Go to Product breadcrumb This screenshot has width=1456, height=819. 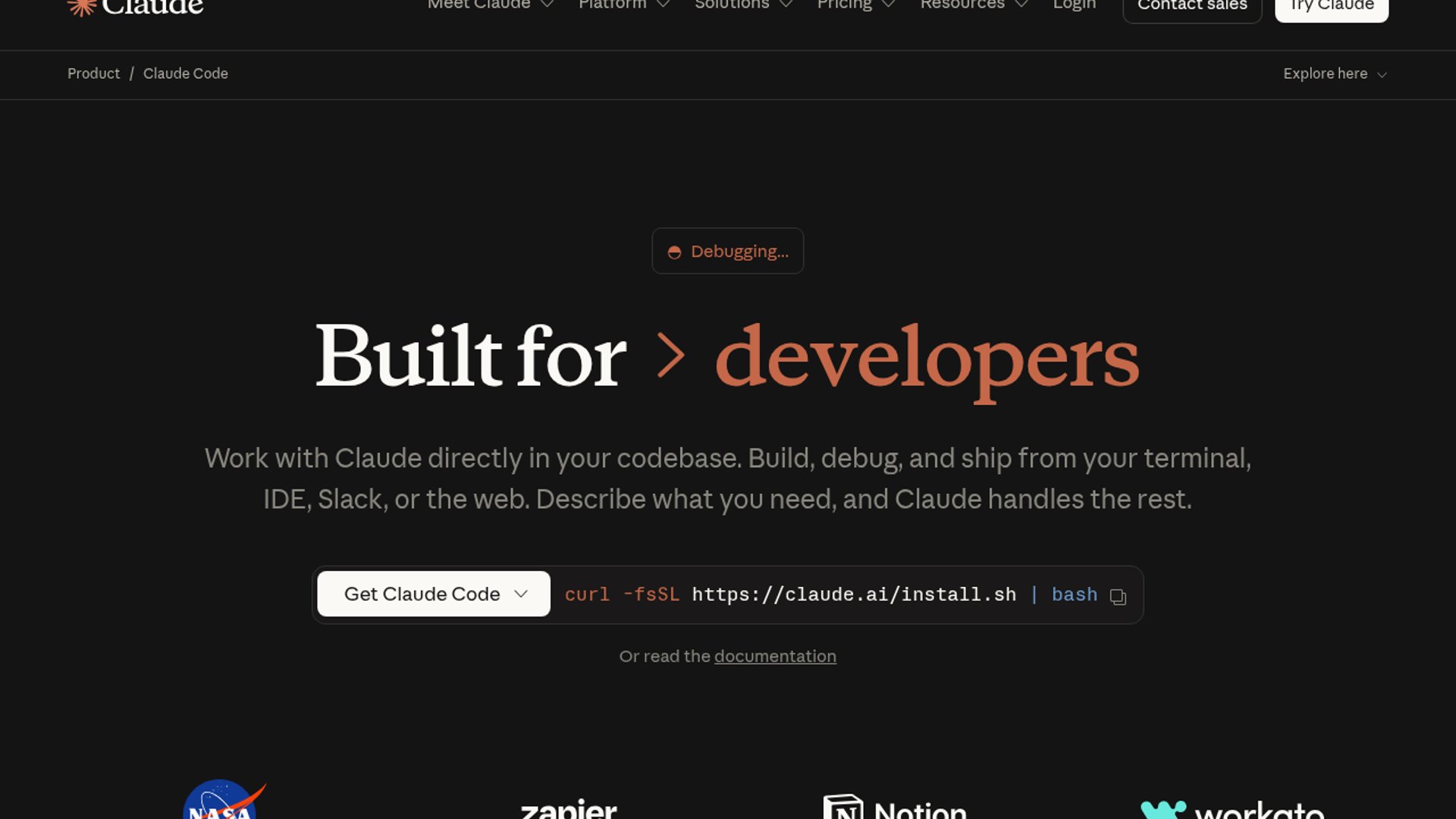[93, 74]
